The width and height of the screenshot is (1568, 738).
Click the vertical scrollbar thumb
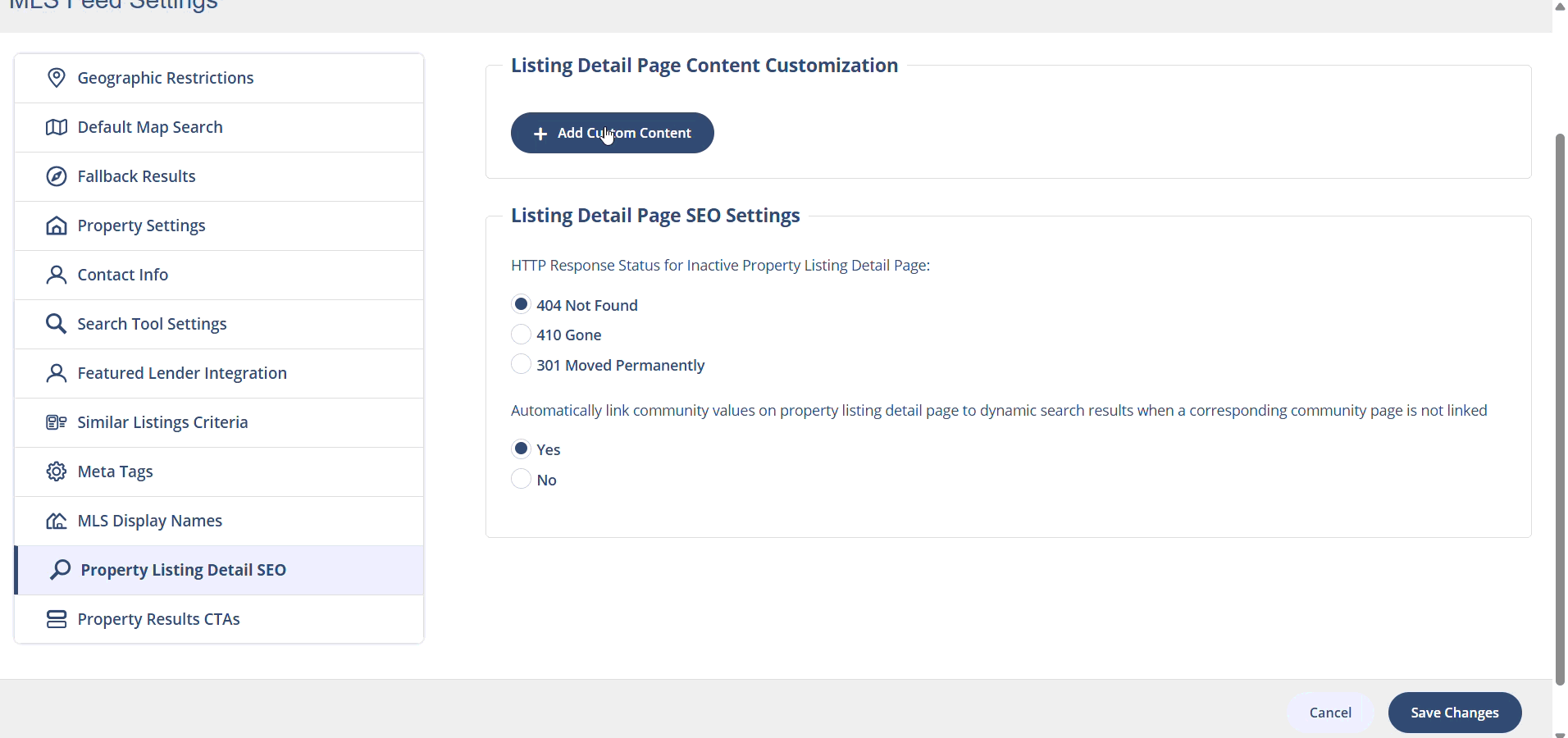(1560, 408)
